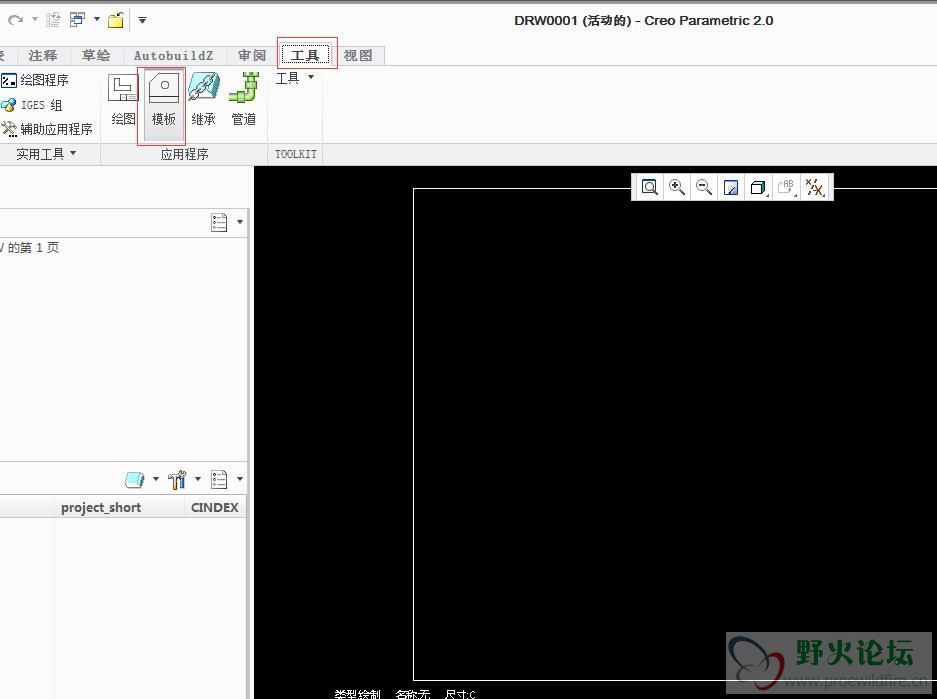
Task: Click the 辅助应用程序 wrench icon
Action: coord(9,129)
